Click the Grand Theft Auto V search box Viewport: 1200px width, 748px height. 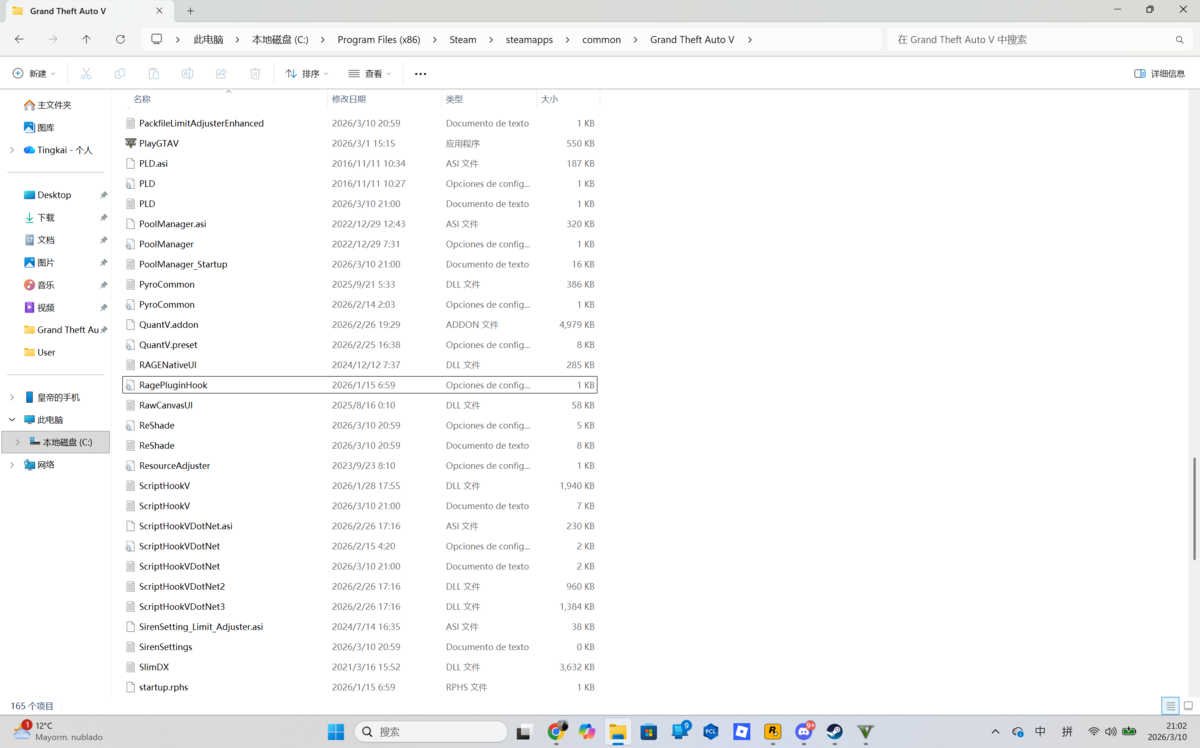tap(1030, 40)
